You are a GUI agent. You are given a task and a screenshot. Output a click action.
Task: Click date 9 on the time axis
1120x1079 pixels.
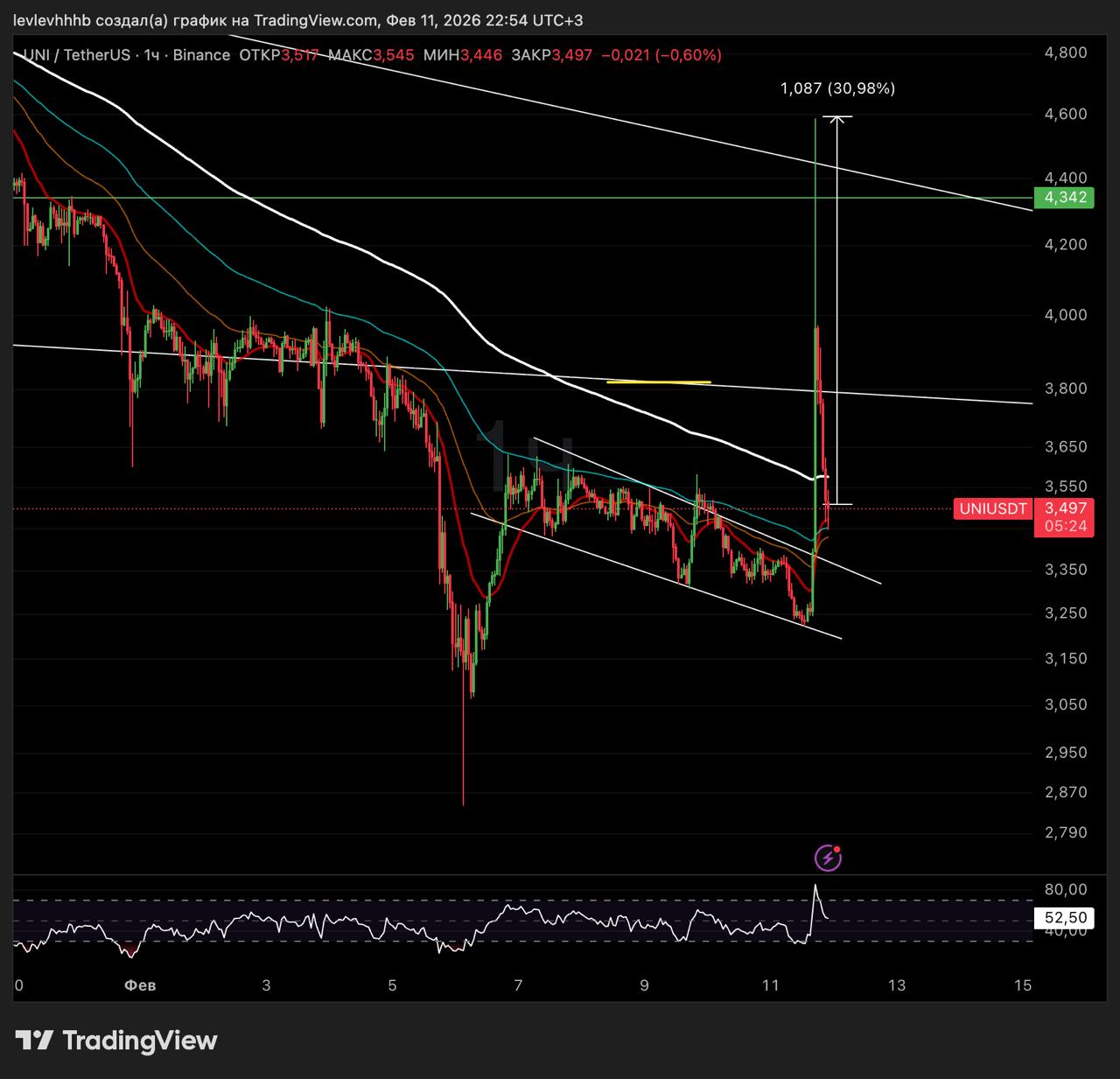(644, 985)
